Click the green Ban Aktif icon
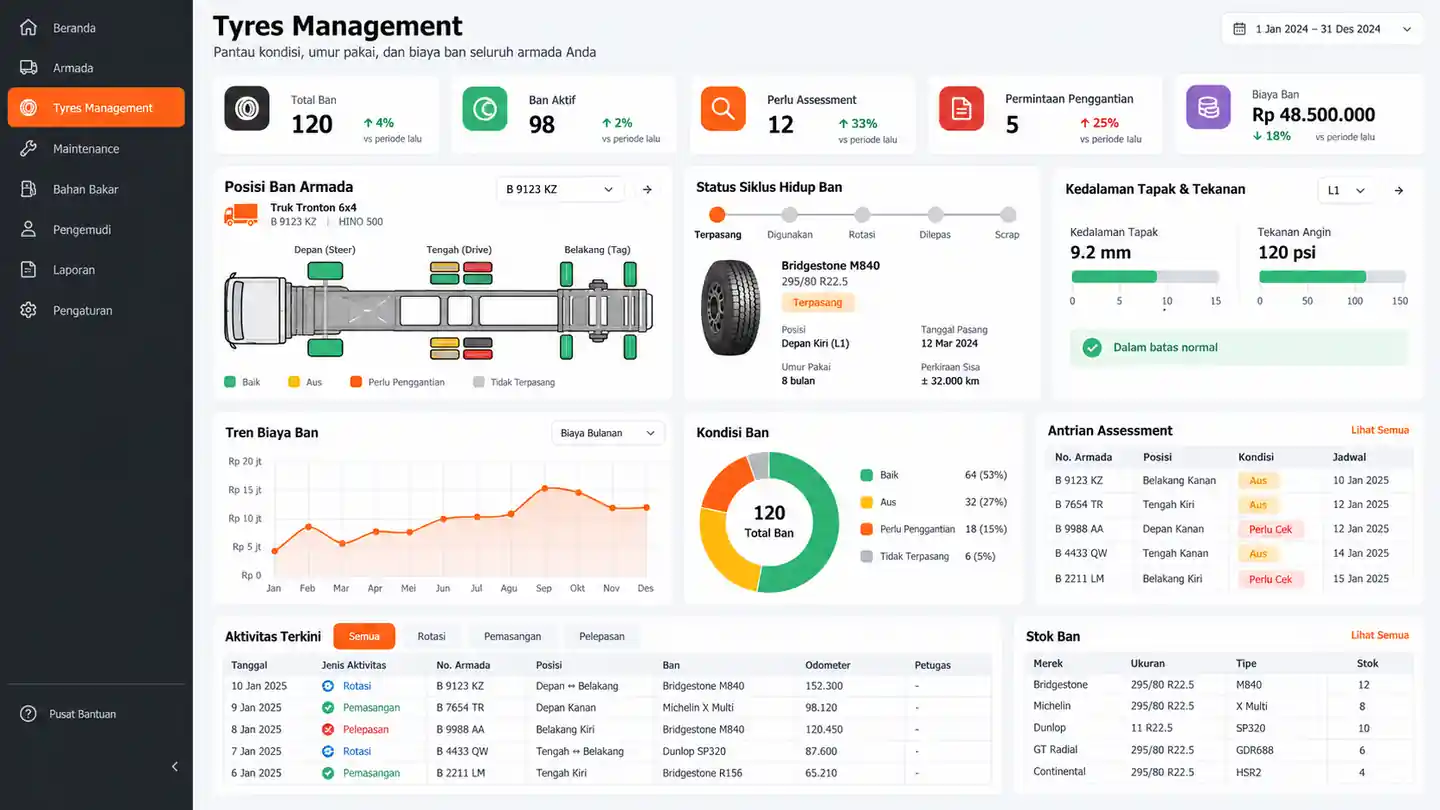Screen dimensions: 1440x810 click(x=484, y=108)
